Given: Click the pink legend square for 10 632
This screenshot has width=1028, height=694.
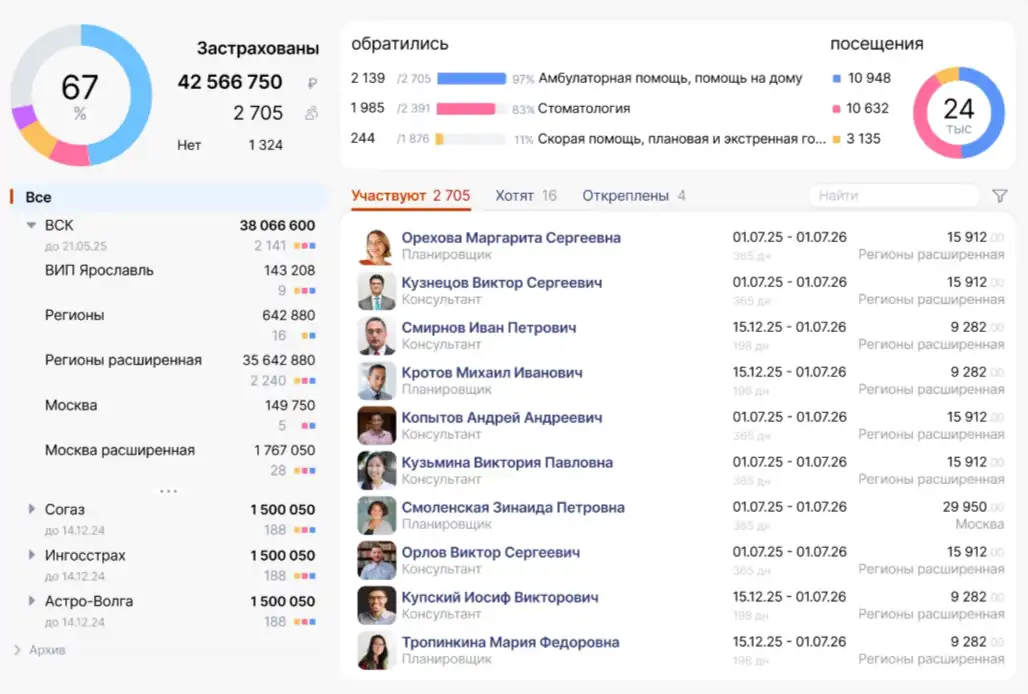Looking at the screenshot, I should 836,109.
